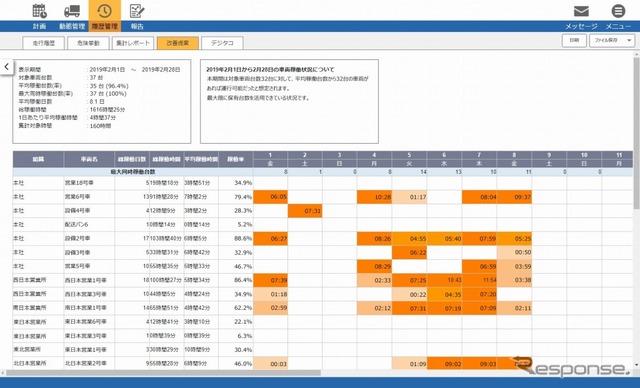Switch to the 集計レポート tab
The image size is (640, 388).
(x=133, y=43)
